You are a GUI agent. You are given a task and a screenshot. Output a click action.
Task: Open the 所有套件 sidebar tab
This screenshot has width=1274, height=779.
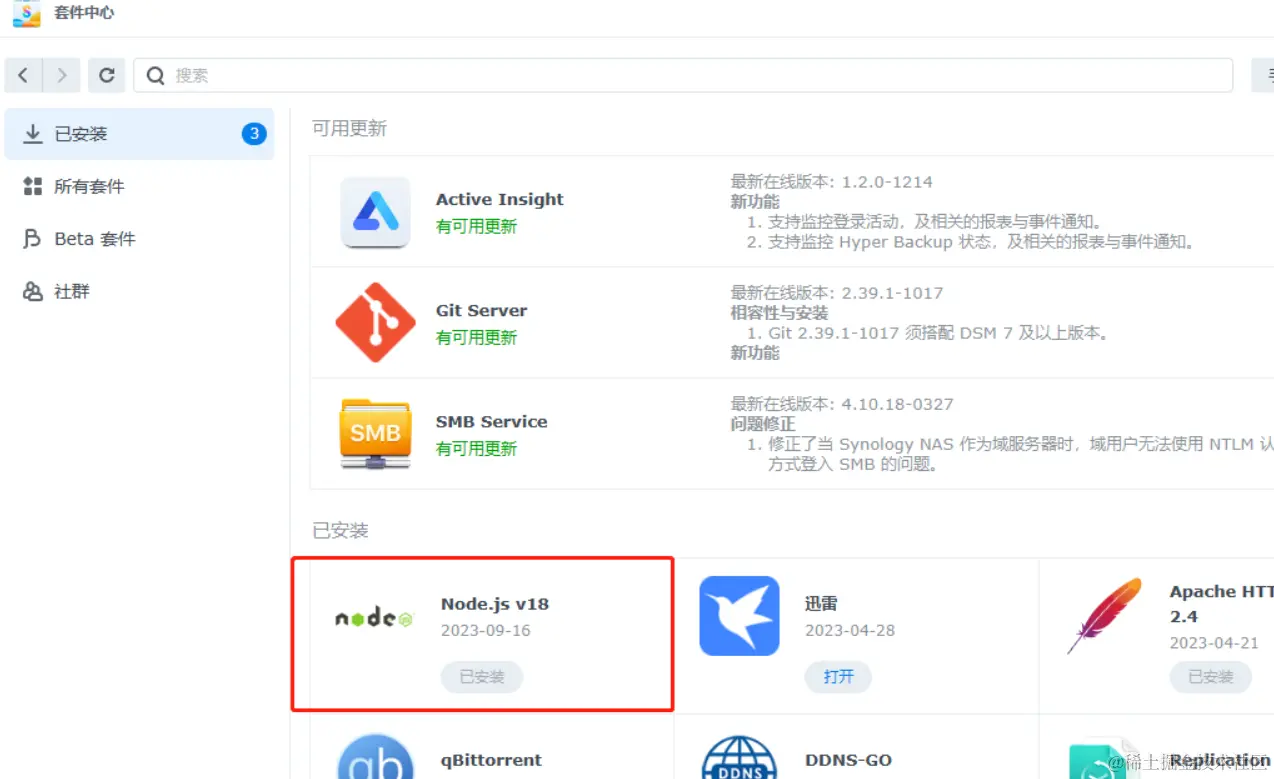(x=139, y=187)
